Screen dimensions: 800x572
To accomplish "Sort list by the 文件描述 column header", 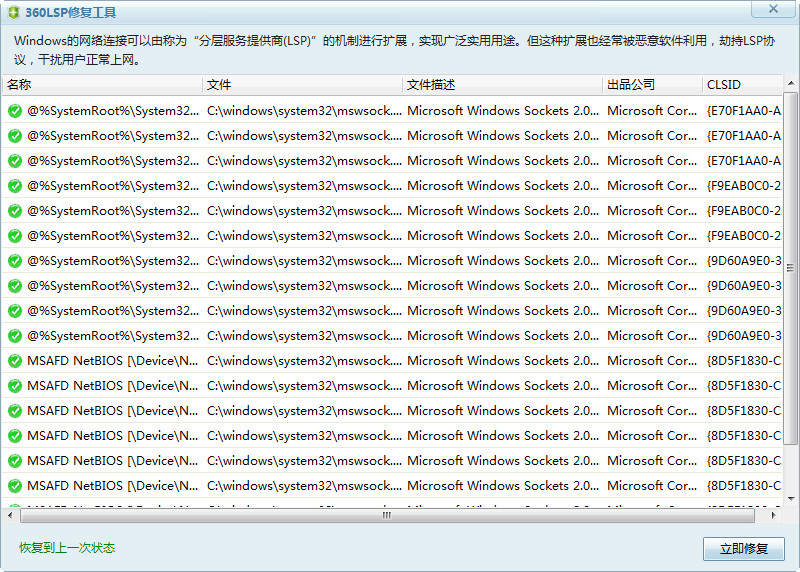I will click(503, 85).
